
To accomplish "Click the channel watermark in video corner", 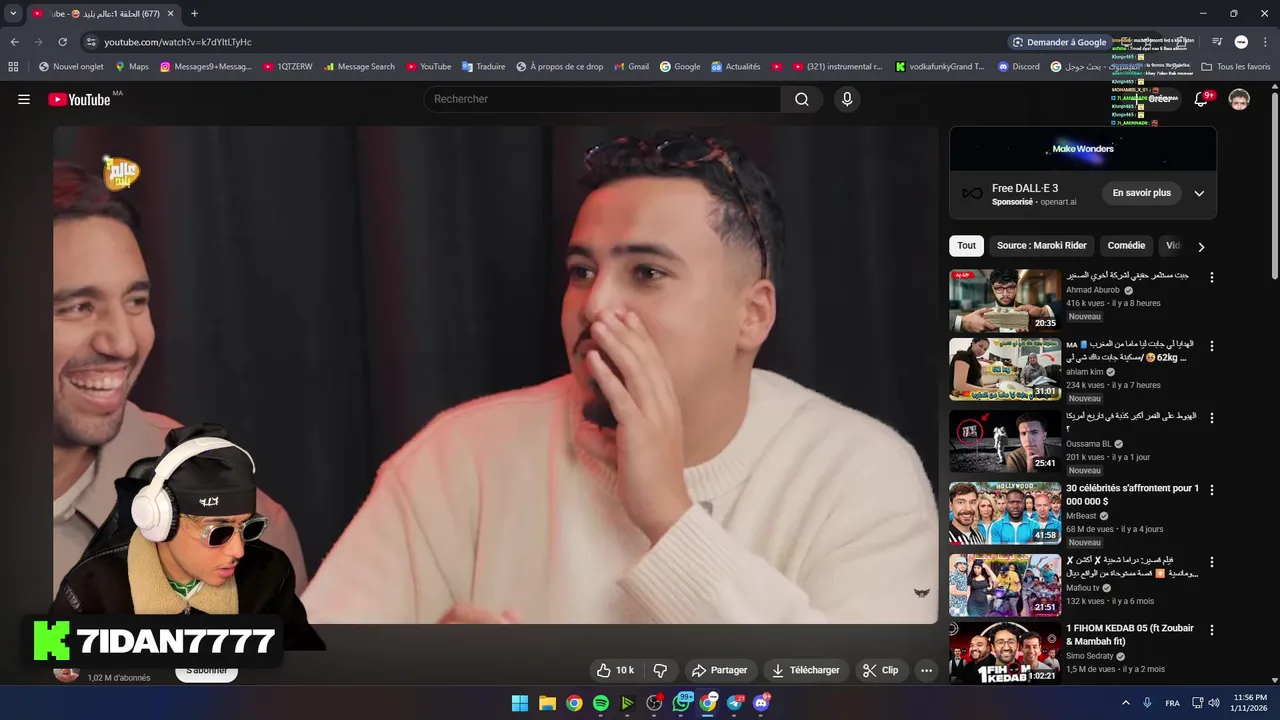I will (922, 593).
